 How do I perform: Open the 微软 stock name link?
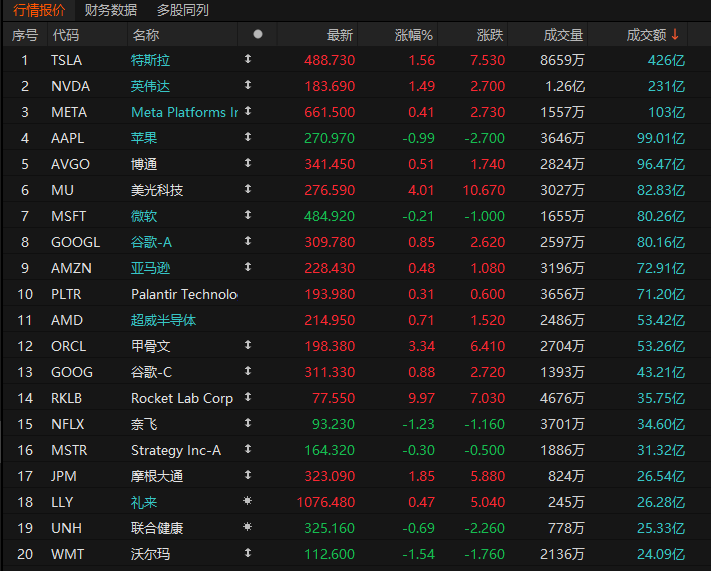tap(144, 216)
